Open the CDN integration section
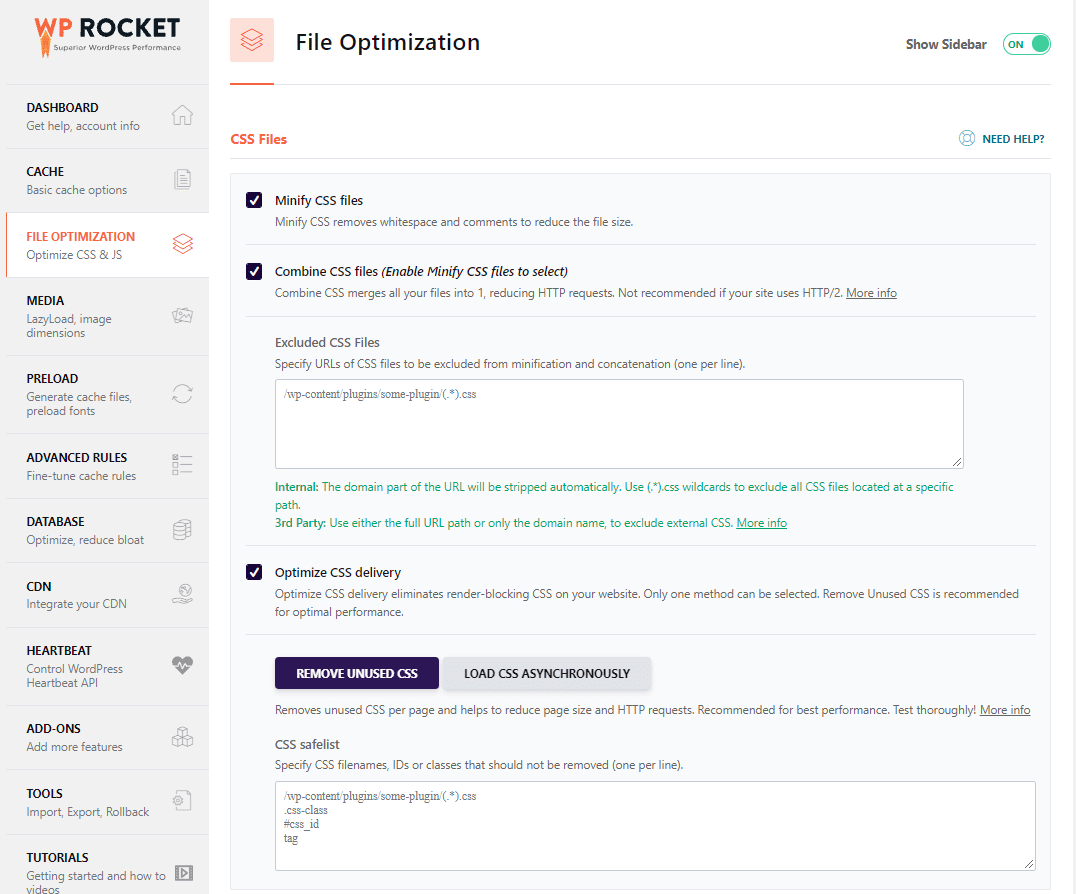The height and width of the screenshot is (894, 1076). [x=107, y=595]
